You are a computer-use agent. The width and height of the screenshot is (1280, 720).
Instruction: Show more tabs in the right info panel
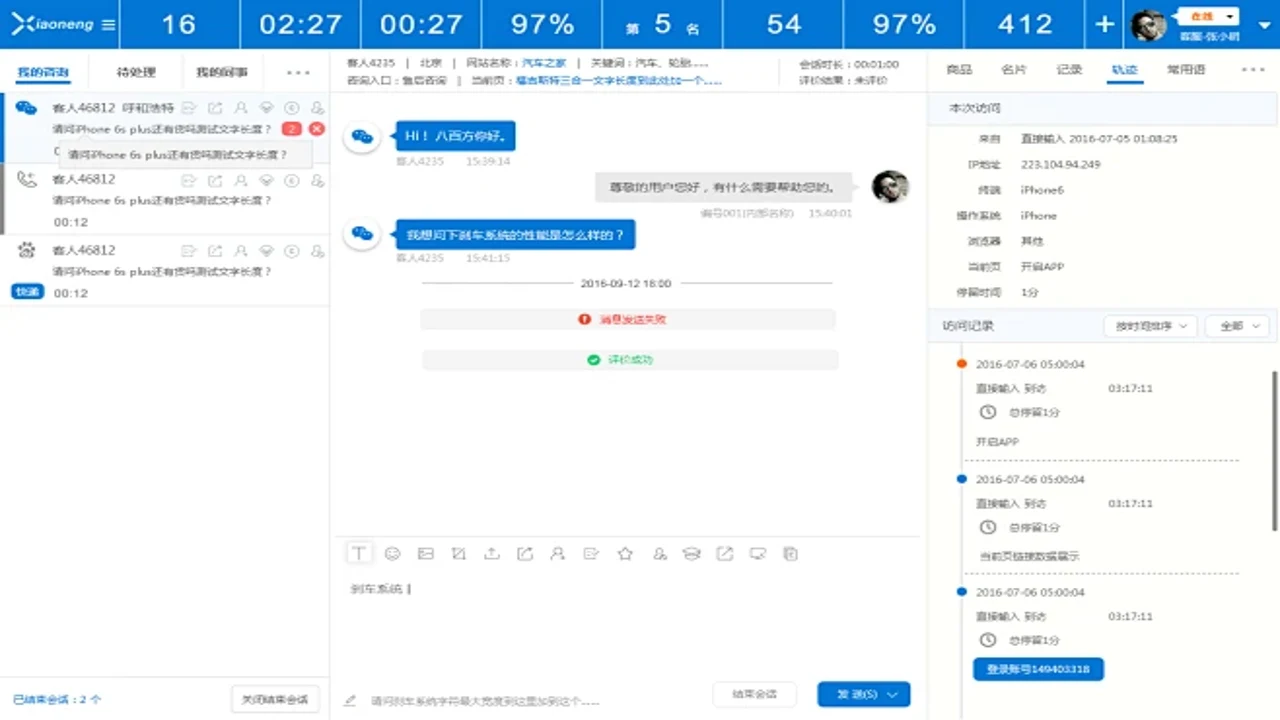point(1253,69)
